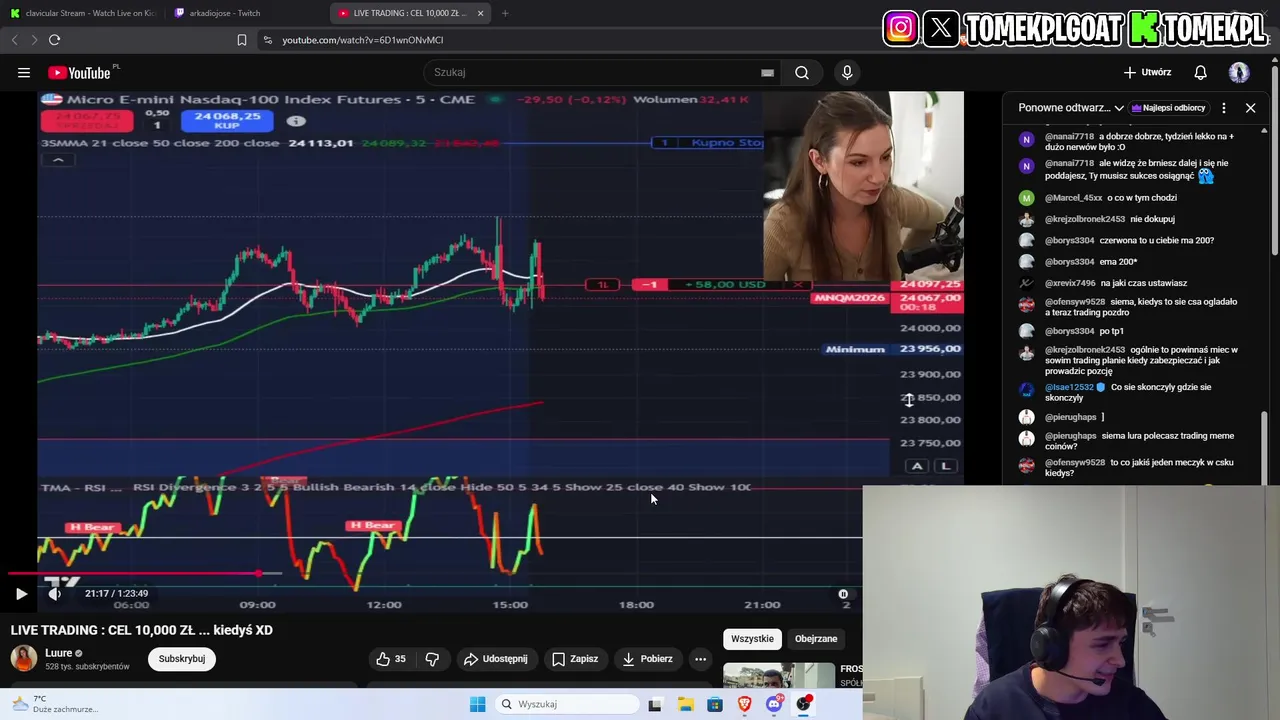Open the OBS app icon on taskbar
Image resolution: width=1280 pixels, height=720 pixels.
tap(804, 704)
